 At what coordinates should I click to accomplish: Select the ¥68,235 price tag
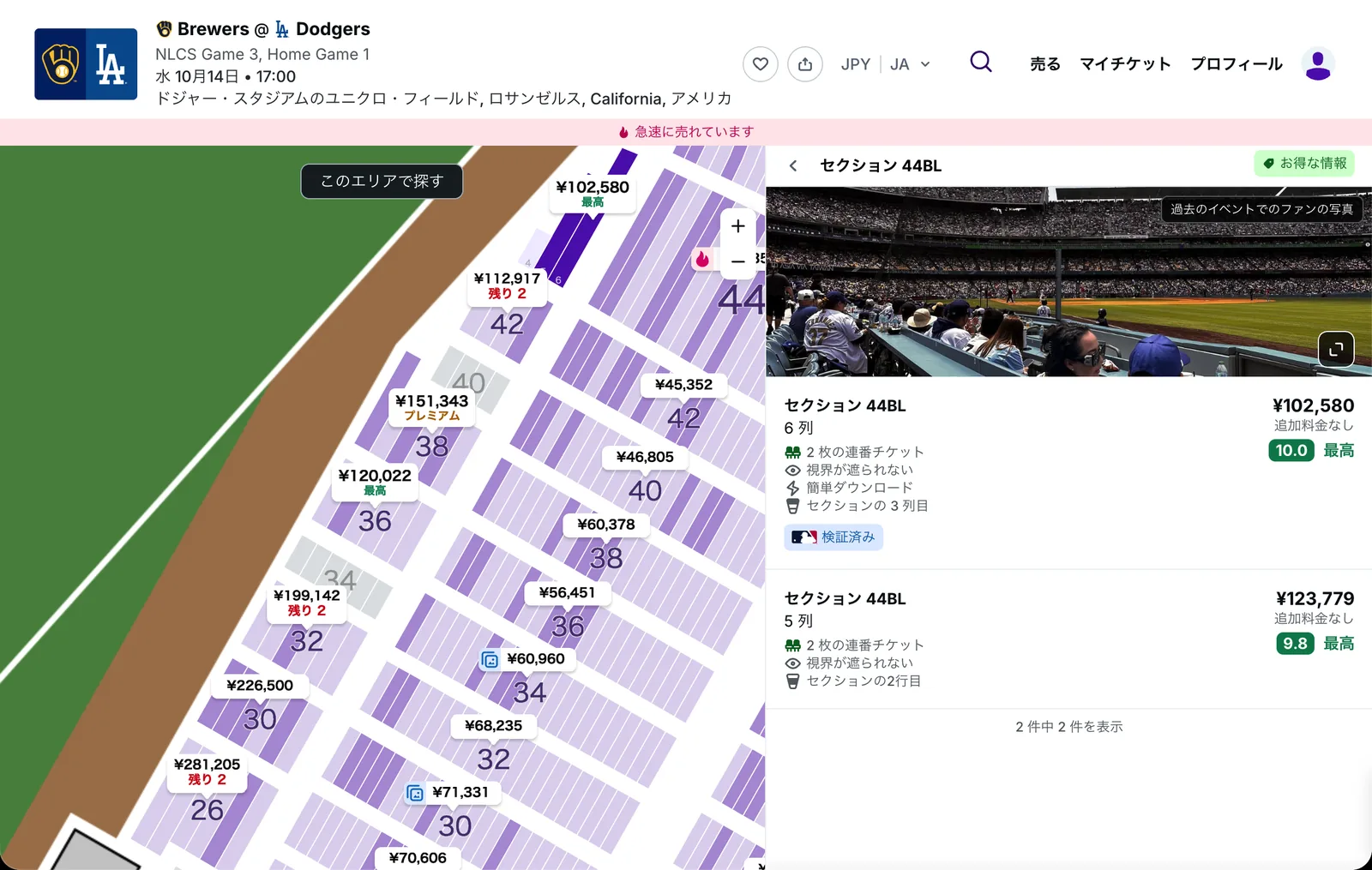(x=494, y=726)
